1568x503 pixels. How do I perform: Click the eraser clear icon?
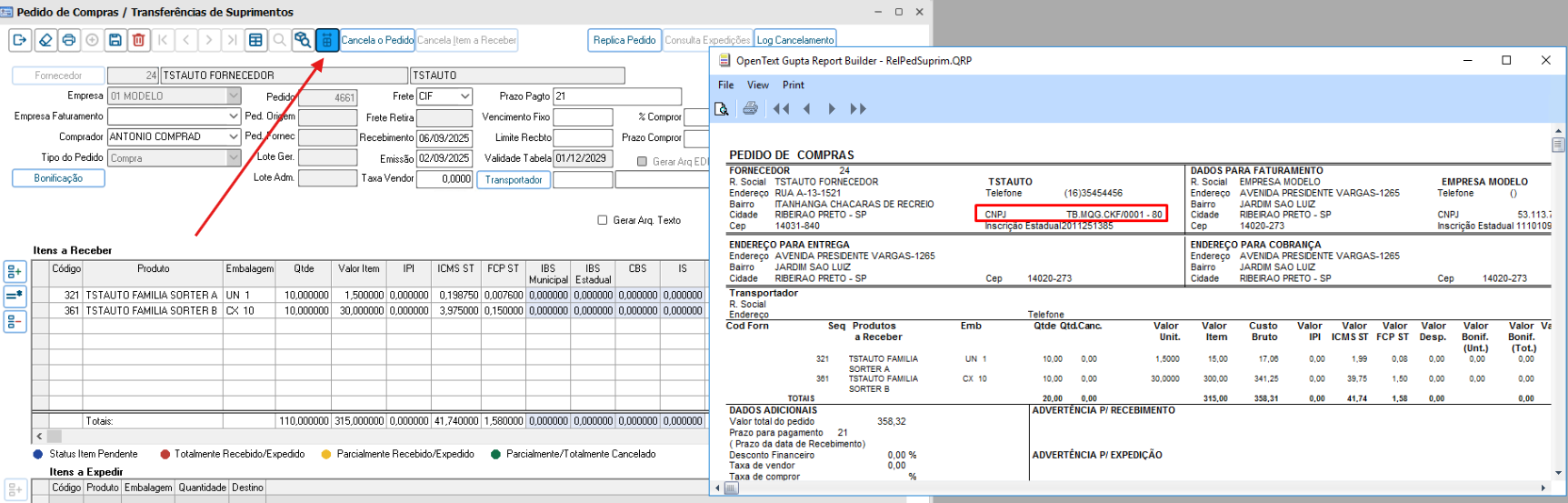pos(45,40)
